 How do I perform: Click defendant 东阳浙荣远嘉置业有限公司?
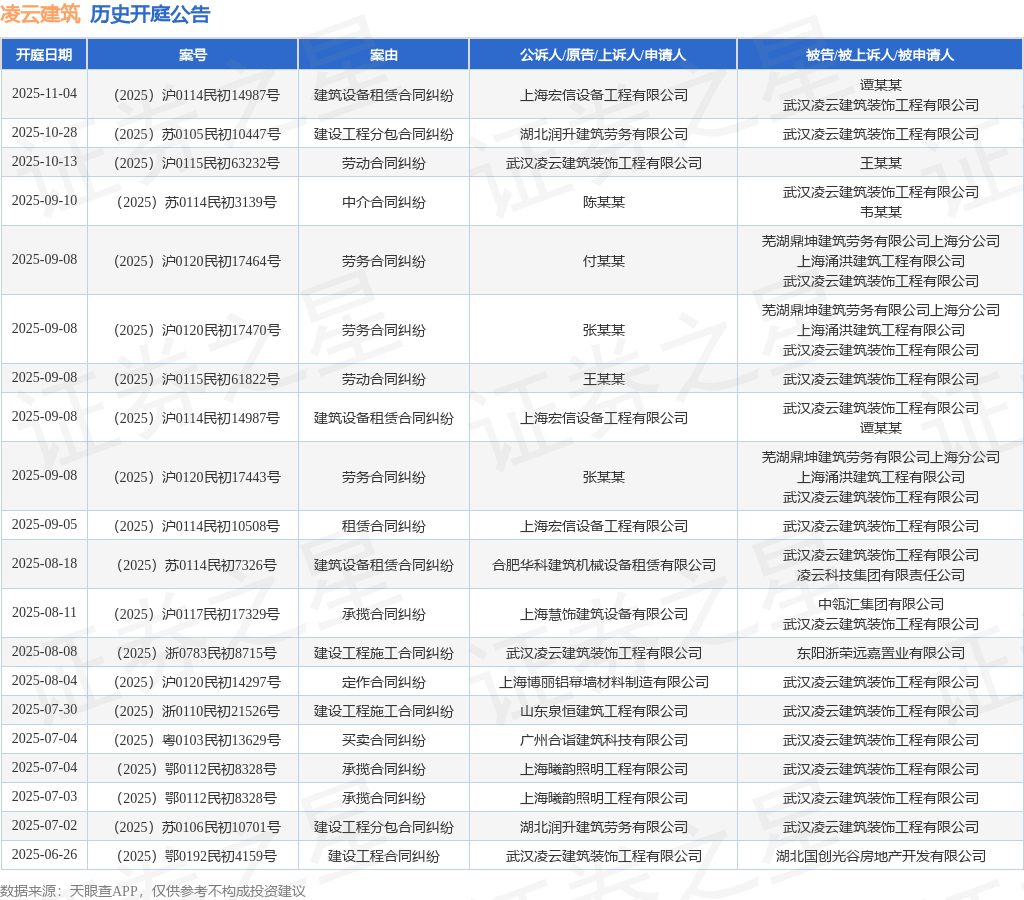(x=880, y=653)
